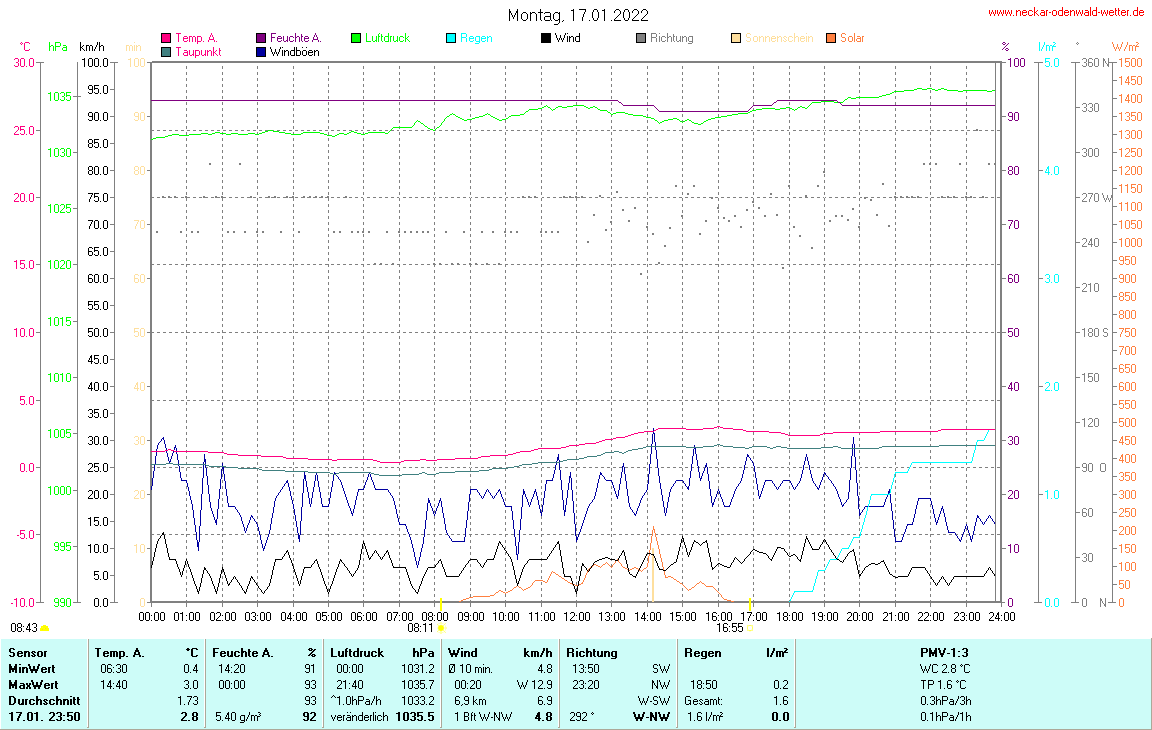
Task: Click the Sonnenschein legend label
Action: tap(779, 38)
